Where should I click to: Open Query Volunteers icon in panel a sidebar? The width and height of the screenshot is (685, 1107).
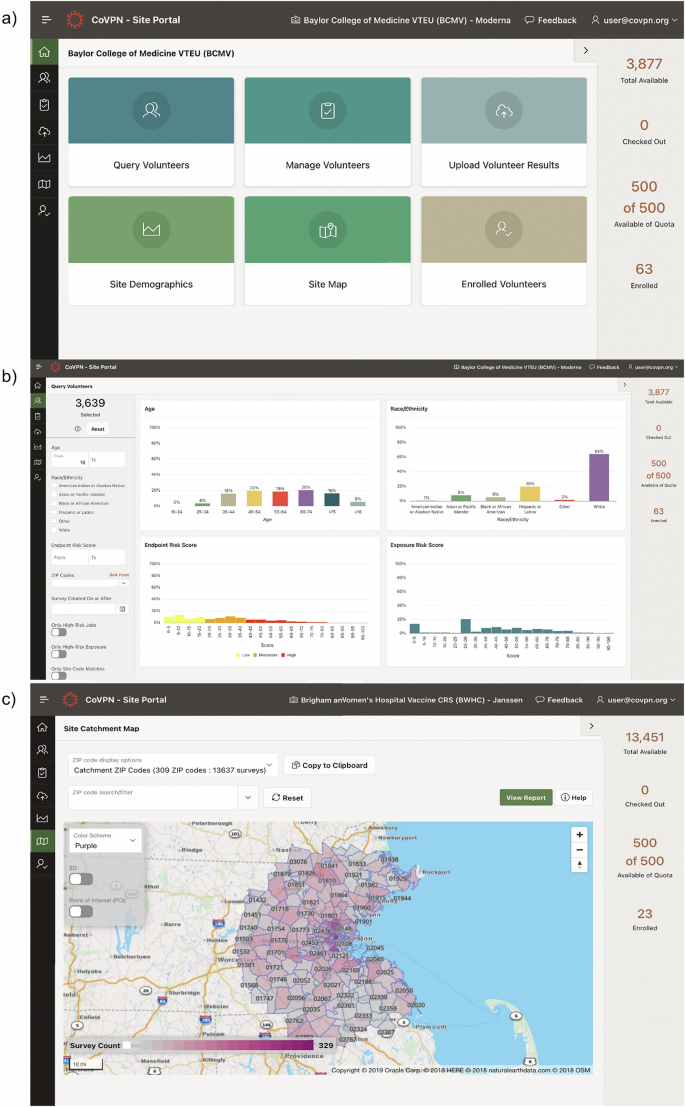pos(44,78)
